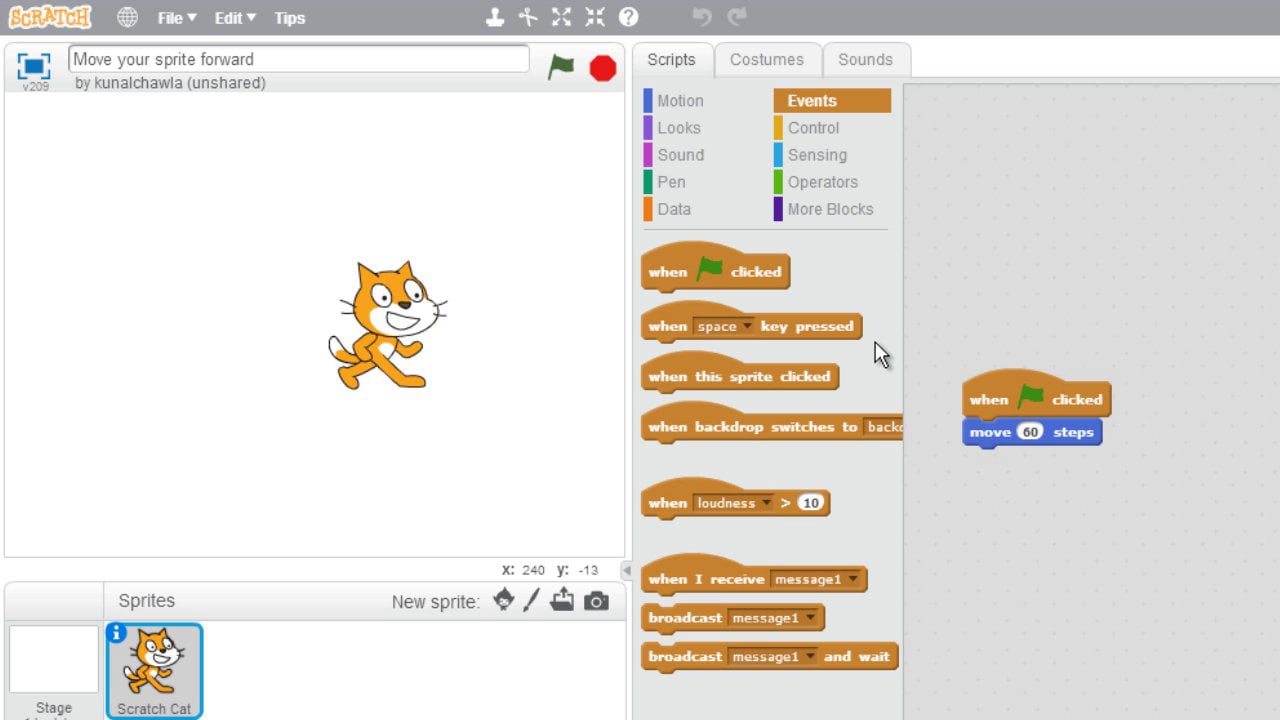
Task: Select the Delete scissors tool
Action: (528, 17)
